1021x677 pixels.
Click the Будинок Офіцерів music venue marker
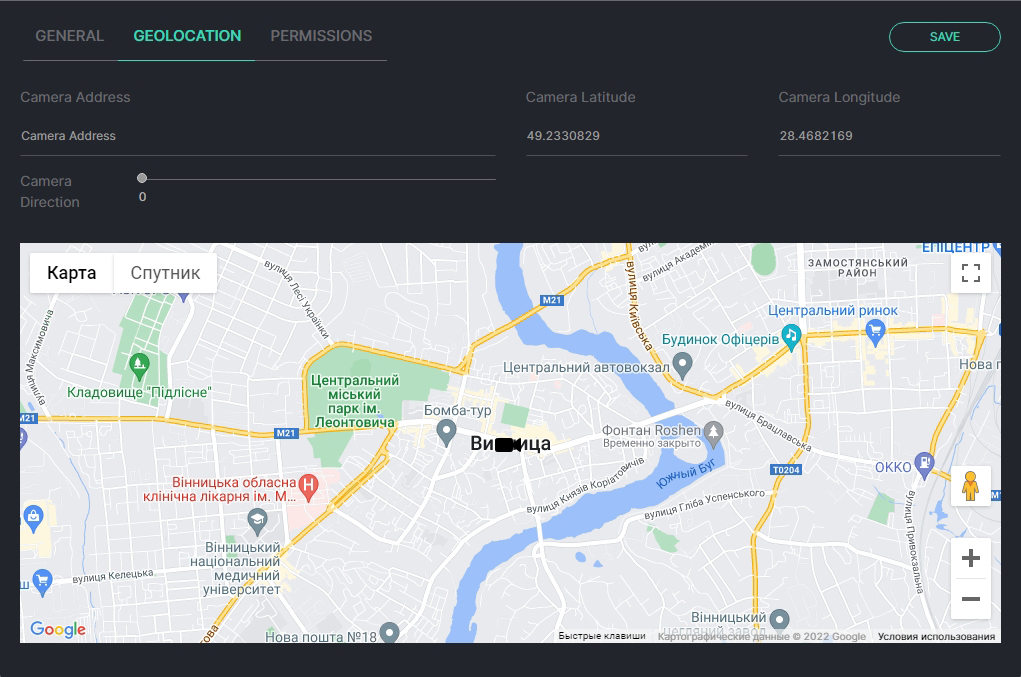click(x=791, y=337)
